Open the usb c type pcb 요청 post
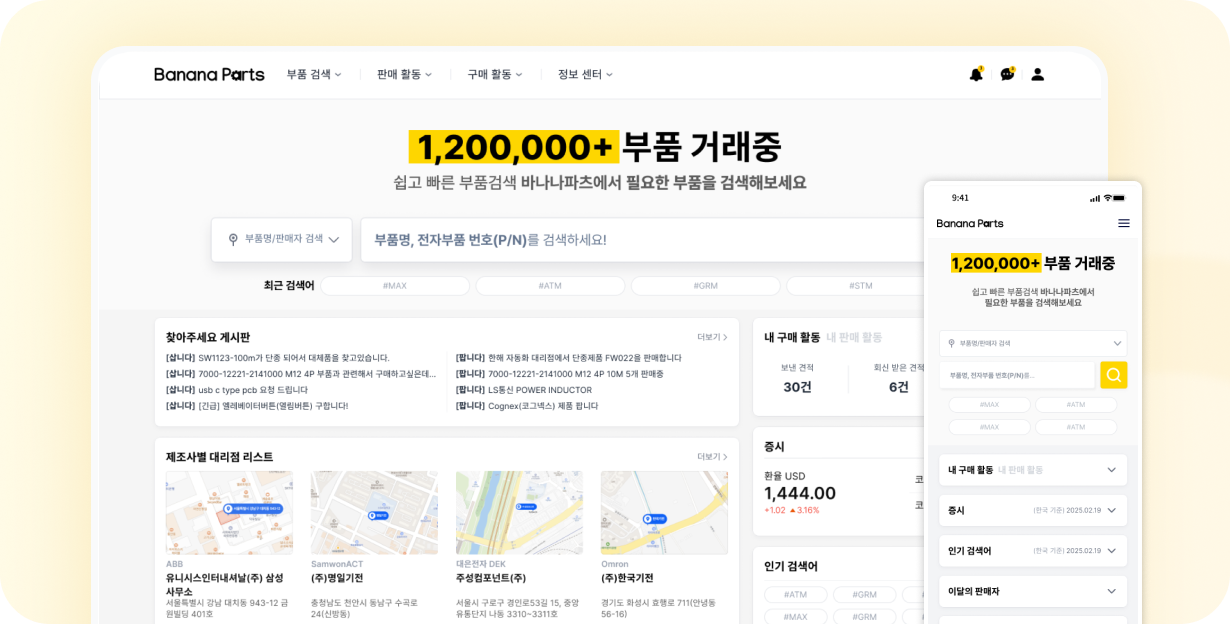Screen dimensions: 1230x624 coord(237,390)
